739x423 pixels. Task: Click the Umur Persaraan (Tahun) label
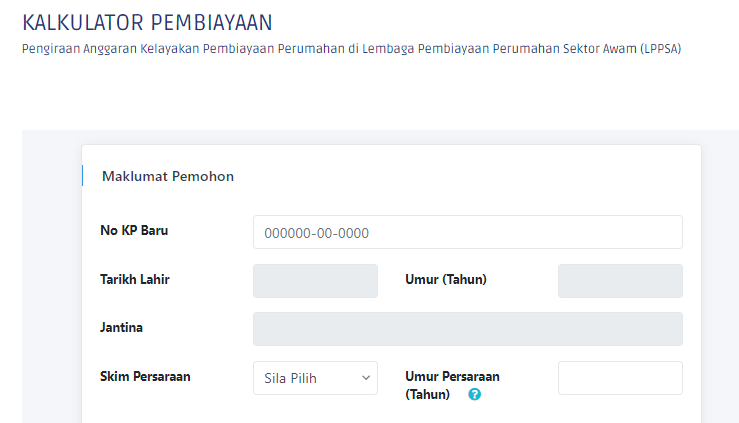(x=451, y=378)
